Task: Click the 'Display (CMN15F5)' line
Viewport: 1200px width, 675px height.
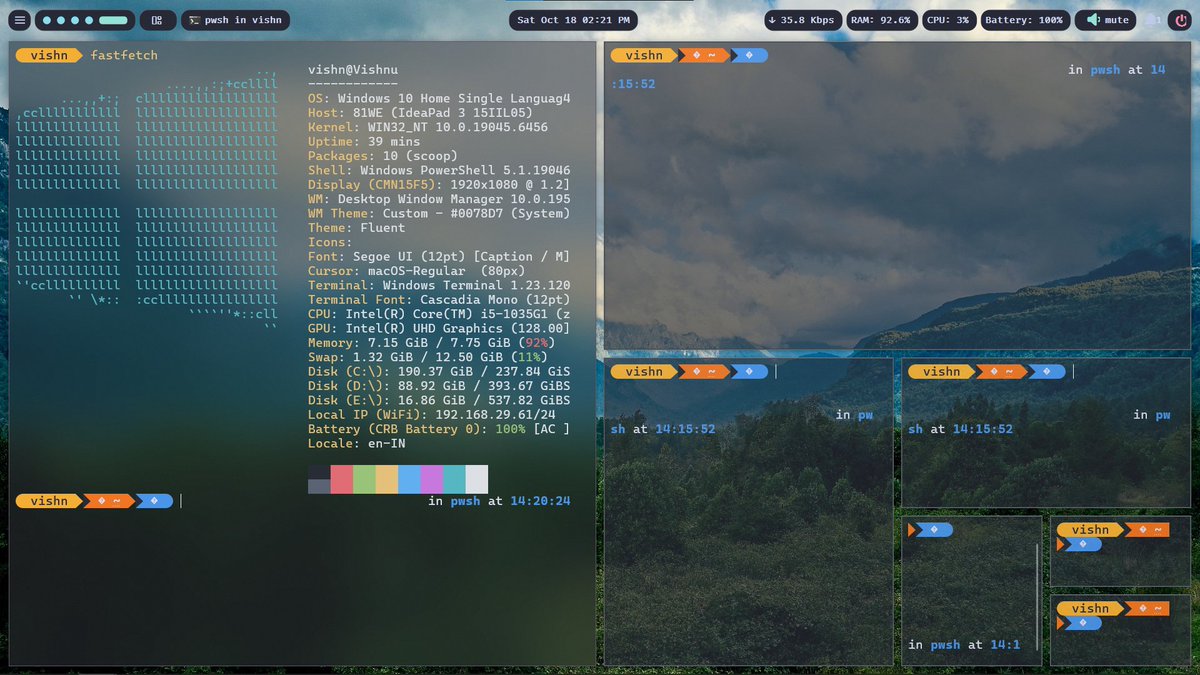Action: [x=439, y=185]
